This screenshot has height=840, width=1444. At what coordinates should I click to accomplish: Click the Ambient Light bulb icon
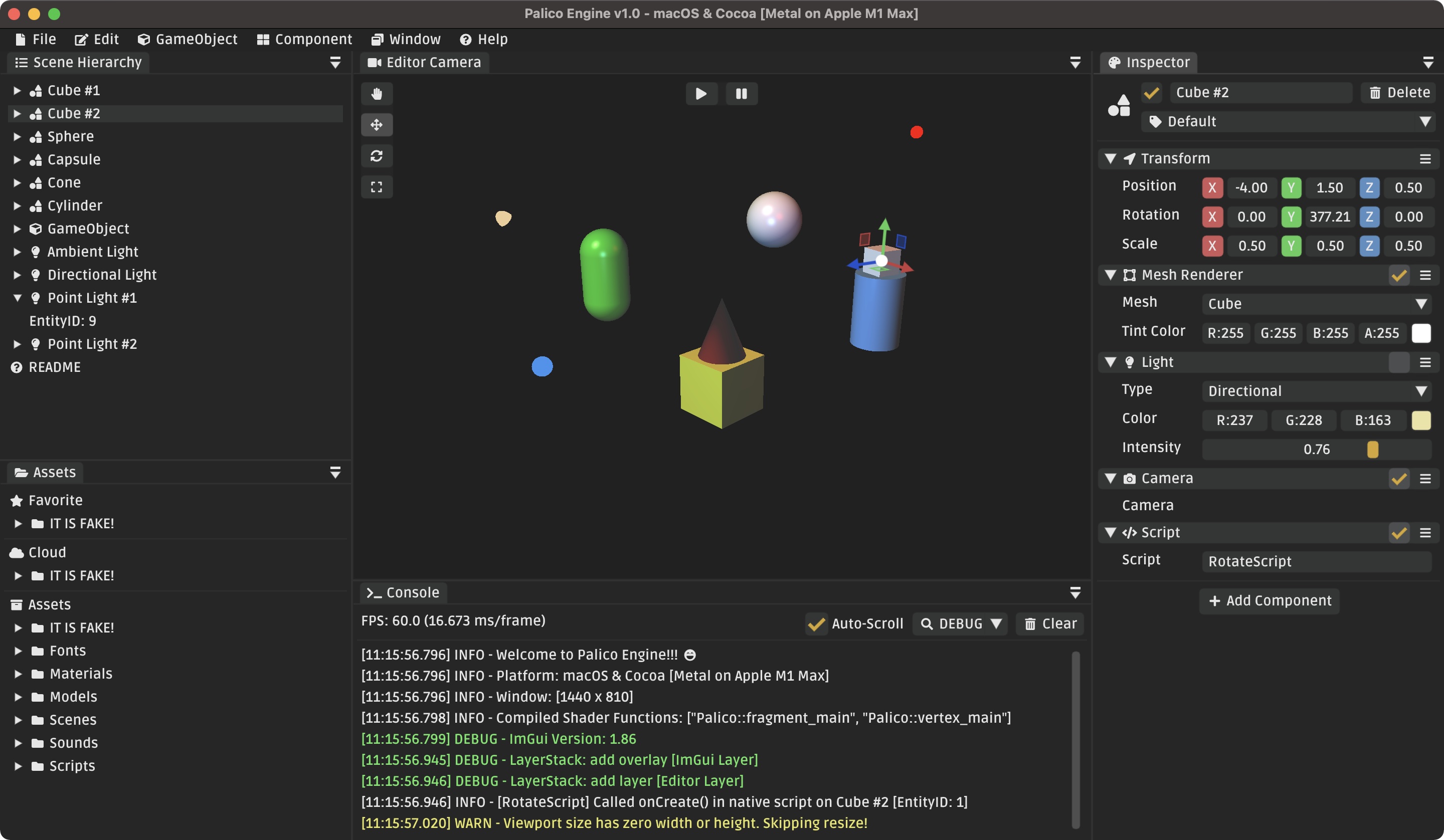coord(36,252)
